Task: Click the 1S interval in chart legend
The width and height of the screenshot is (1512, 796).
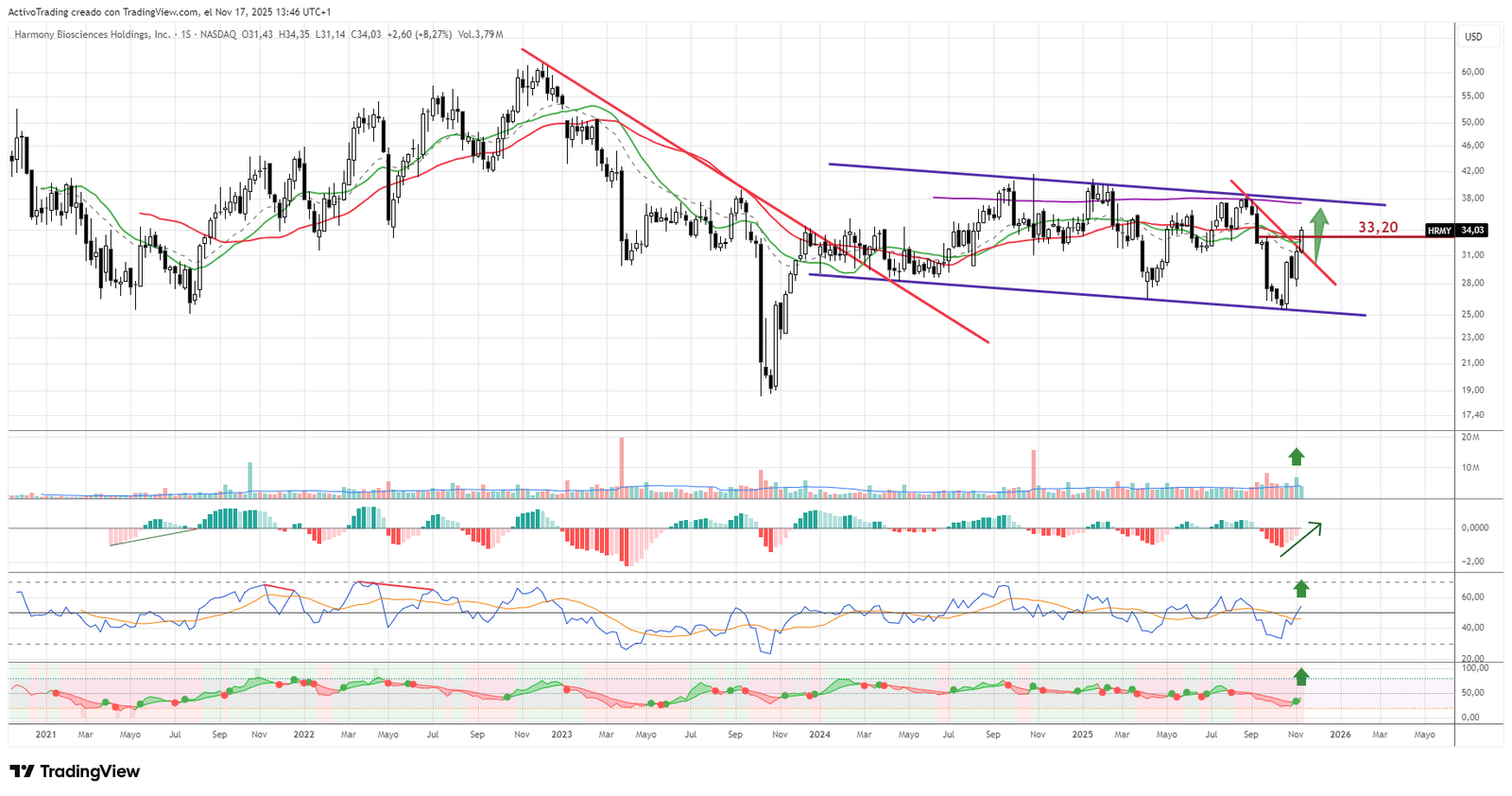Action: click(186, 35)
